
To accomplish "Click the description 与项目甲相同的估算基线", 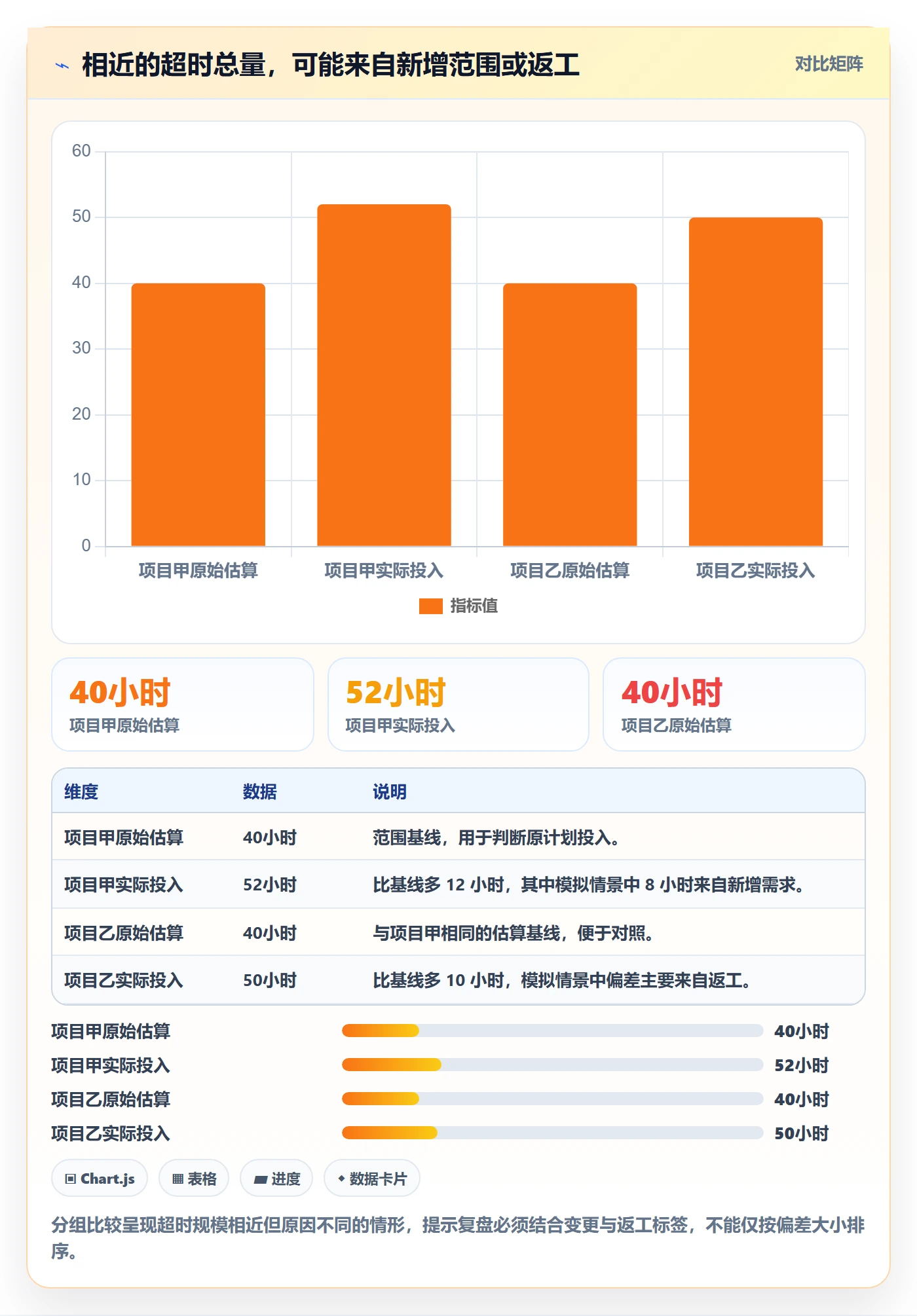I will tap(514, 933).
